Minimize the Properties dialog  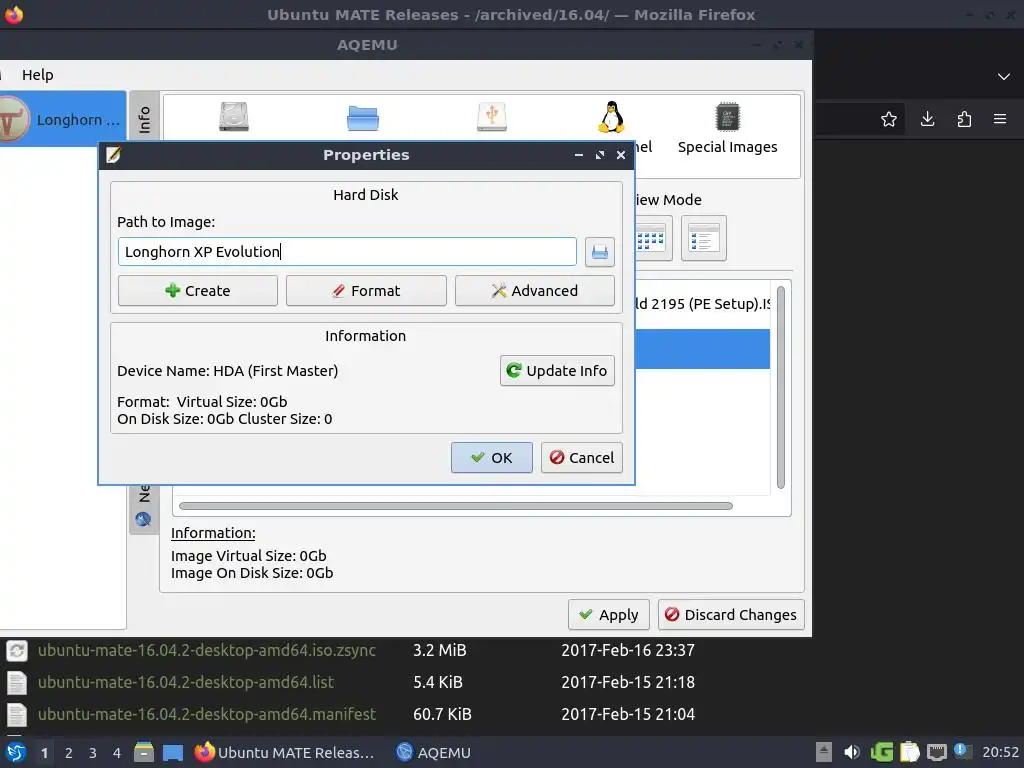pos(579,155)
